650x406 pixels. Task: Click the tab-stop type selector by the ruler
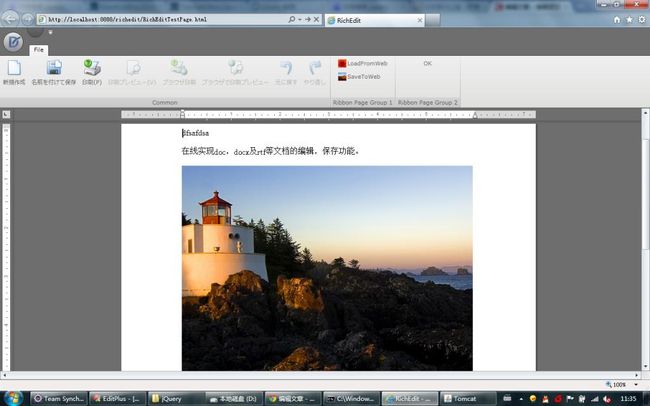[x=6, y=114]
